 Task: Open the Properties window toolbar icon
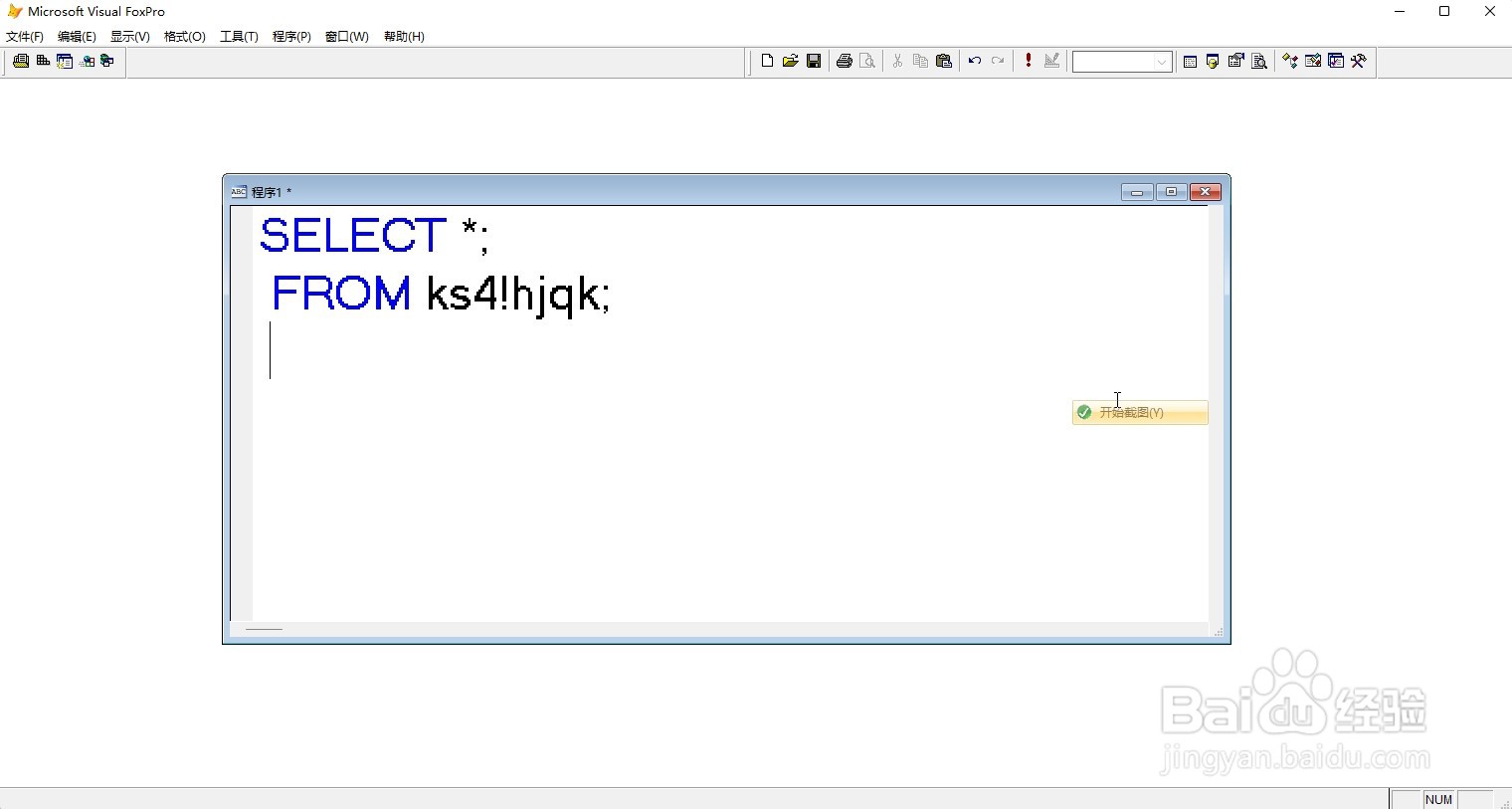click(x=1235, y=62)
